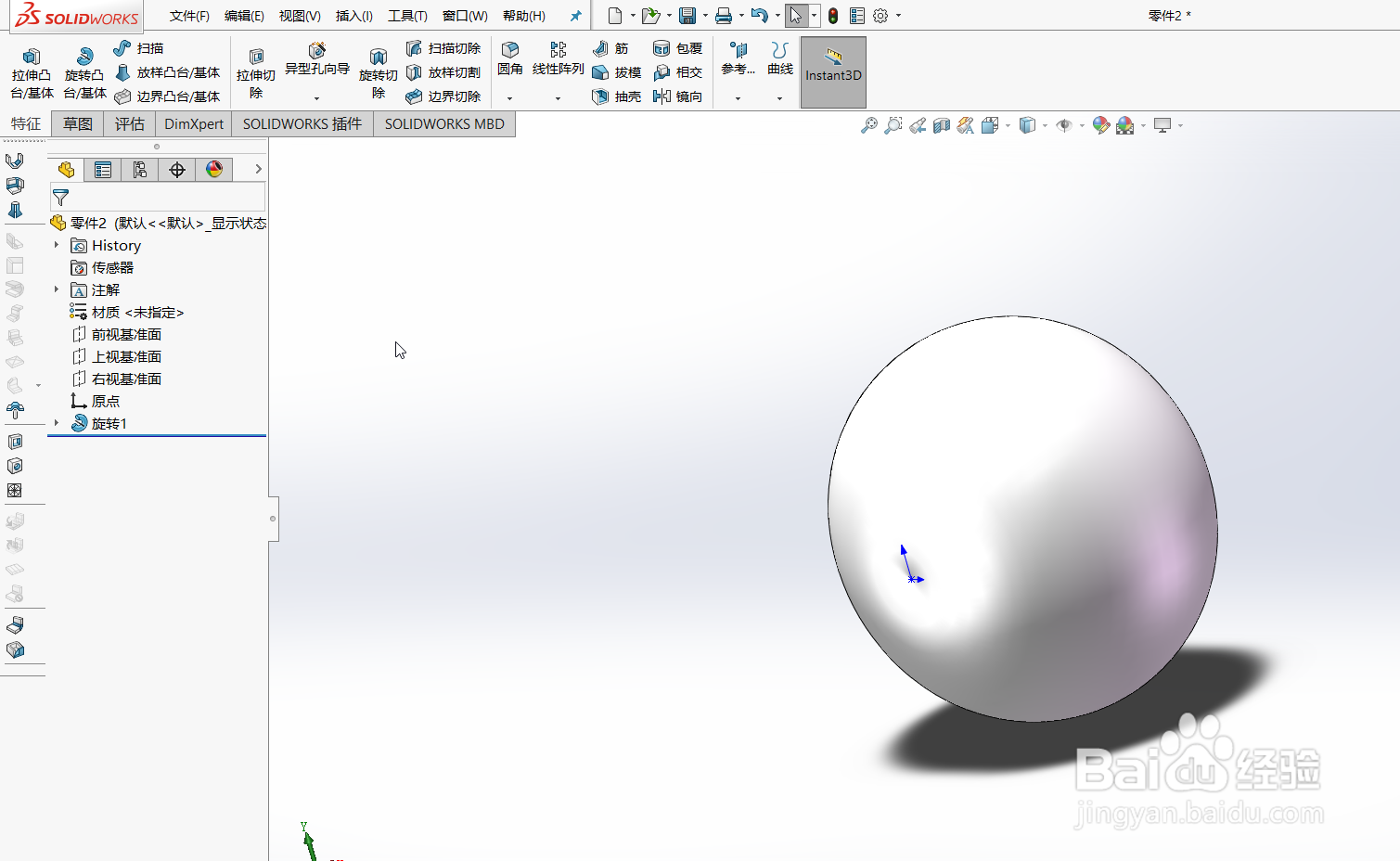Select the FeatureManager design tree tab
The width and height of the screenshot is (1400, 861).
(x=66, y=169)
